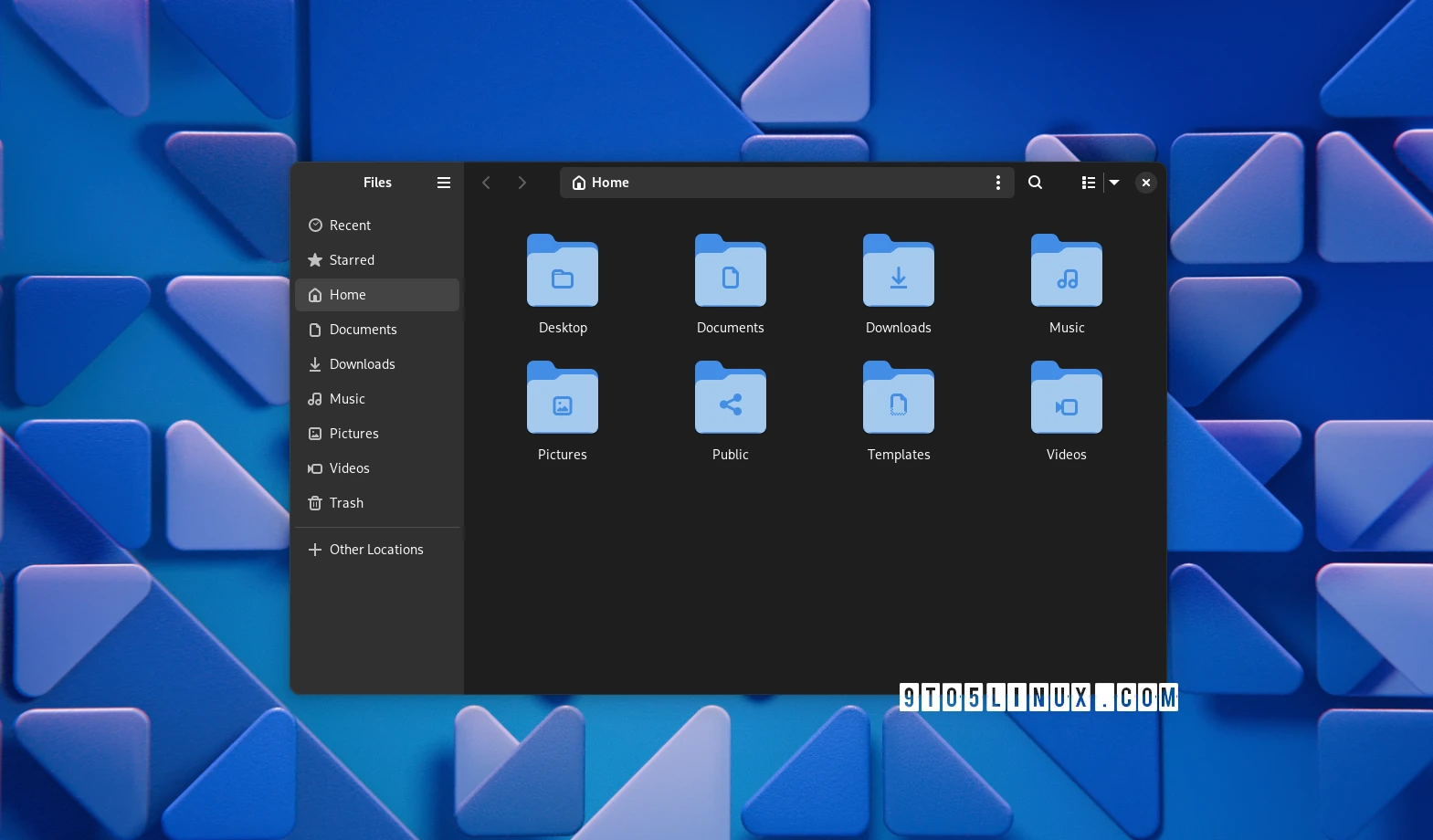This screenshot has width=1433, height=840.
Task: Select the Pictures folder icon in grid
Action: (x=563, y=398)
